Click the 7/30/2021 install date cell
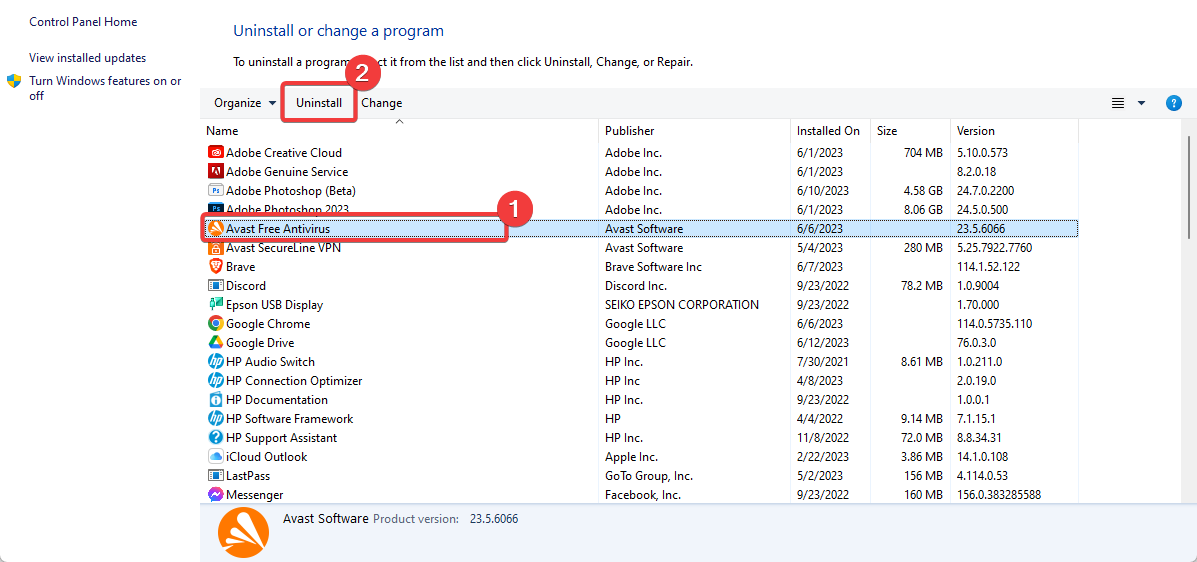Screen dimensions: 1197x562 pyautogui.click(x=823, y=362)
